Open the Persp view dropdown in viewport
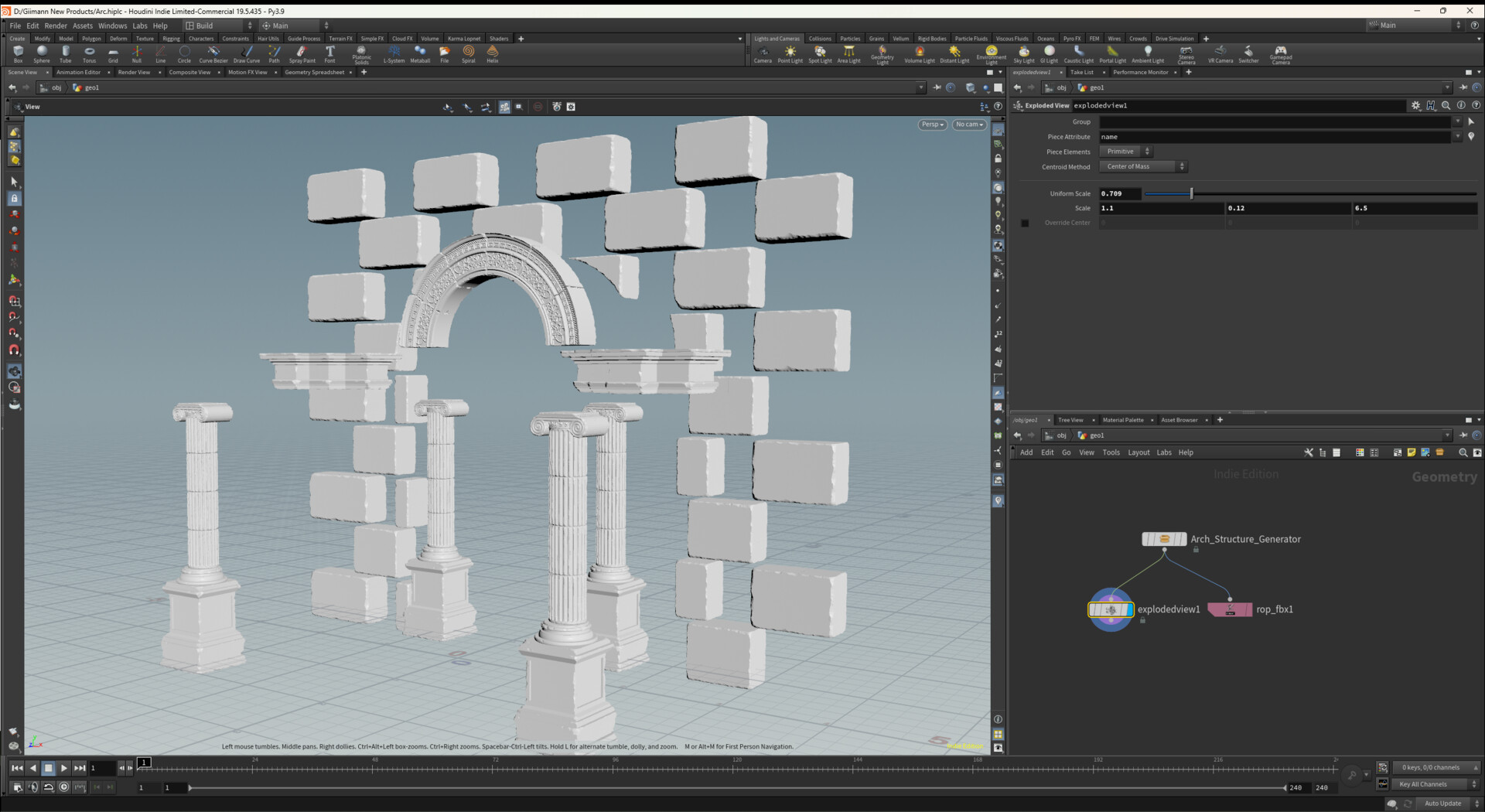The width and height of the screenshot is (1485, 812). click(x=931, y=125)
